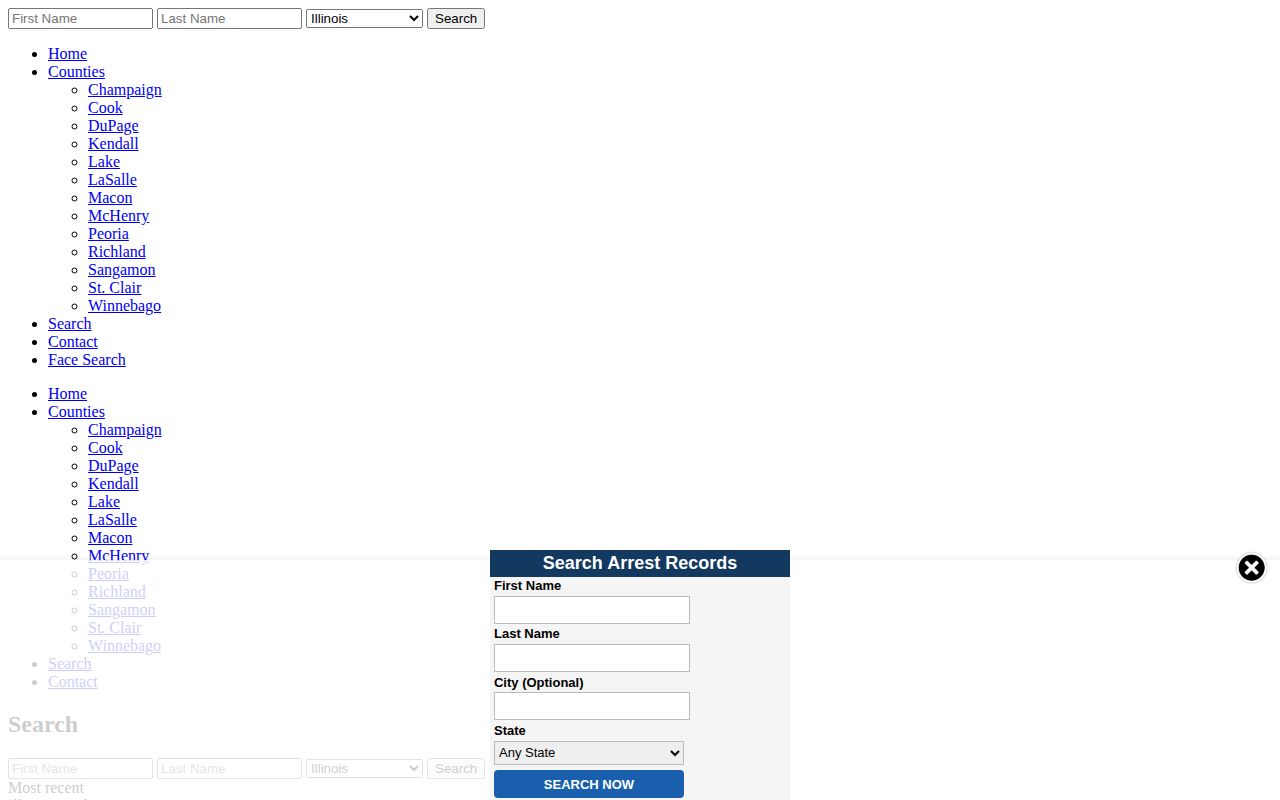Click popup First Name input box
This screenshot has height=800, width=1280.
592,610
